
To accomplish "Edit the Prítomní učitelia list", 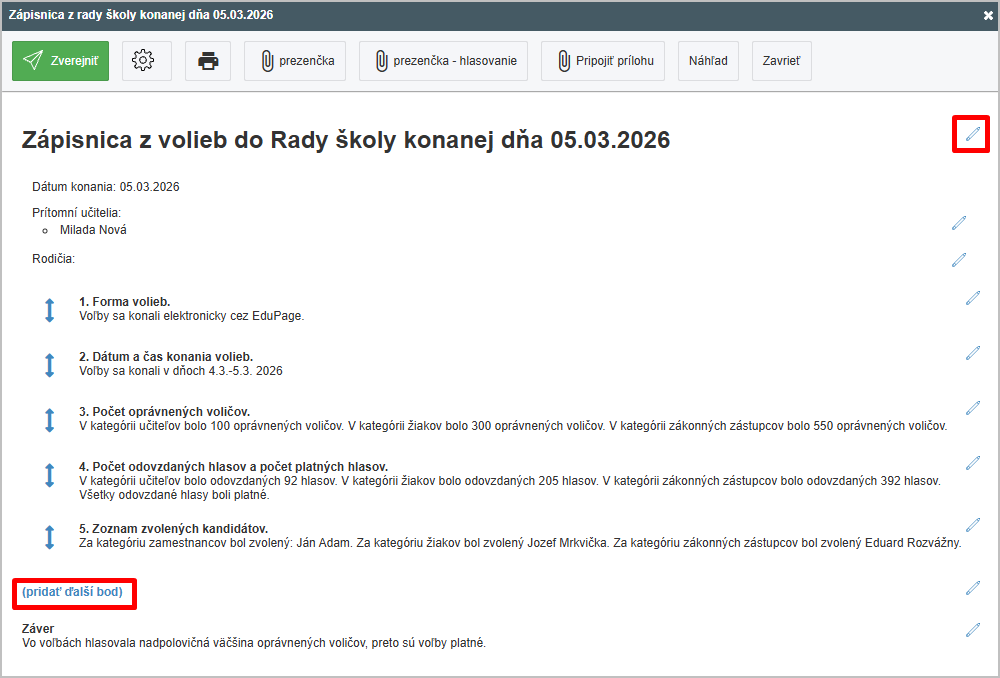I will point(959,223).
